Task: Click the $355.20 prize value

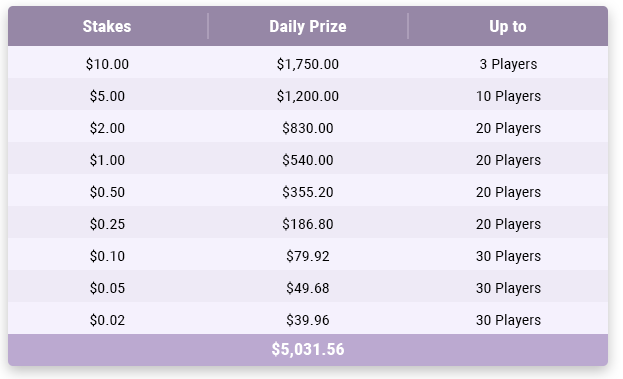Action: click(x=308, y=192)
